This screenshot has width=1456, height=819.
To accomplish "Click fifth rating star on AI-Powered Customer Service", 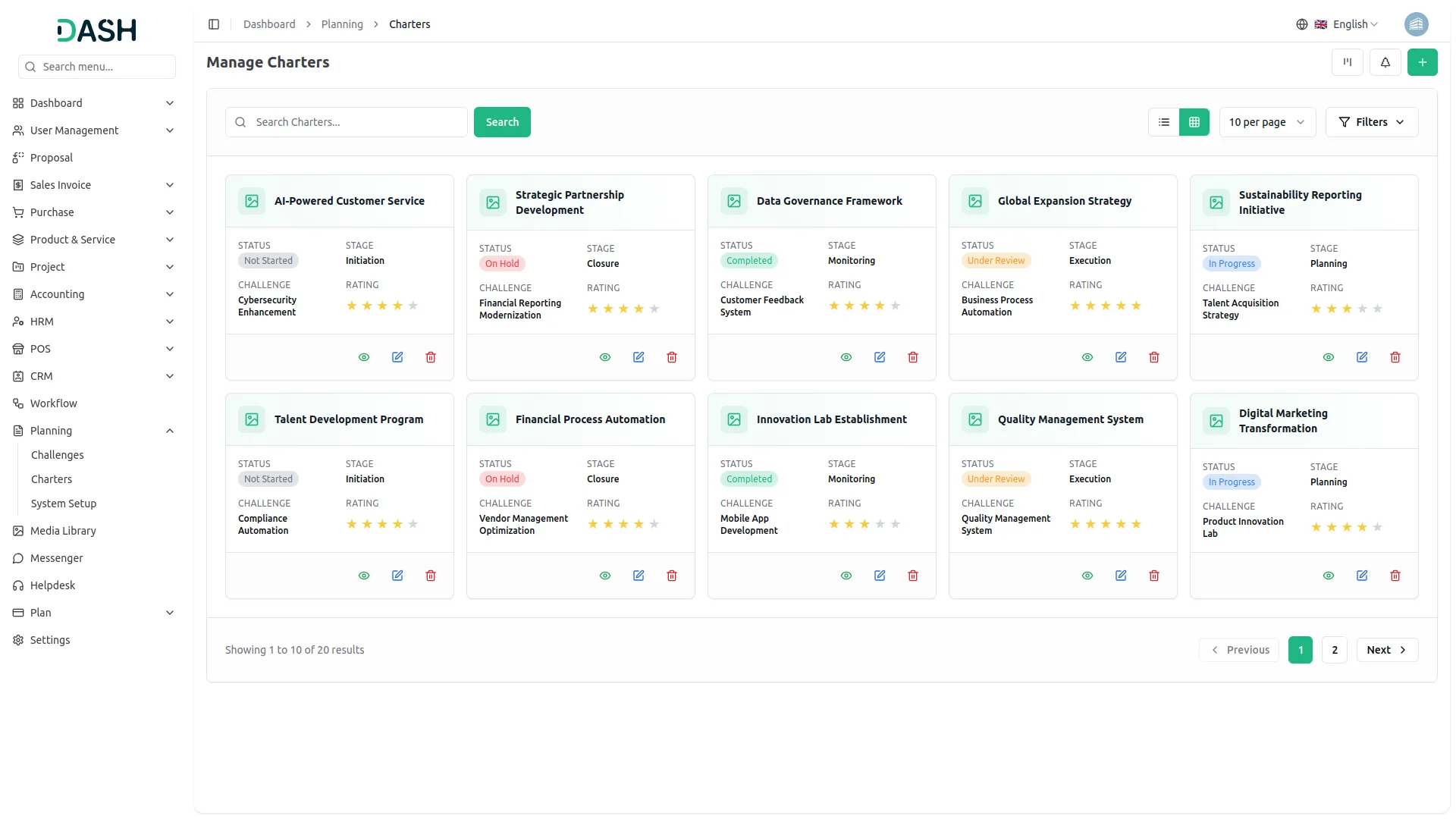I will click(x=413, y=306).
